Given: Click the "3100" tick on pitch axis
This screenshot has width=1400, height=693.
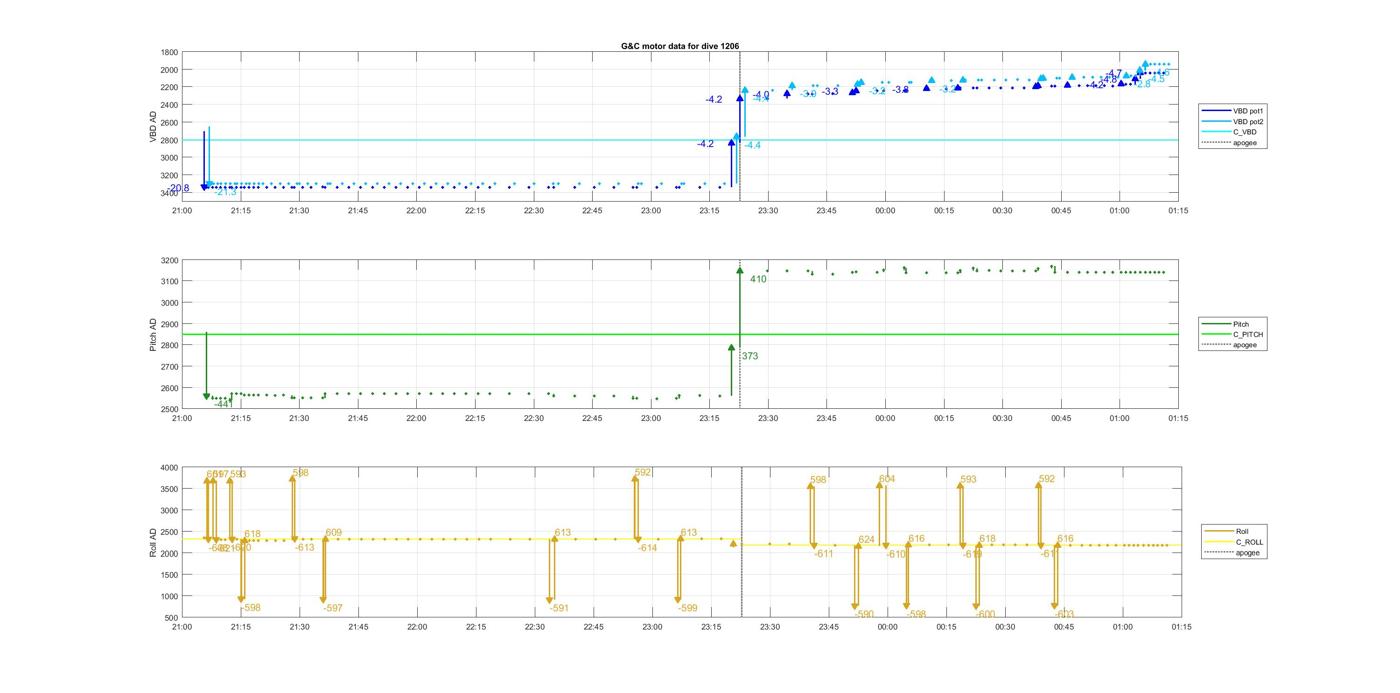Looking at the screenshot, I should [x=169, y=282].
